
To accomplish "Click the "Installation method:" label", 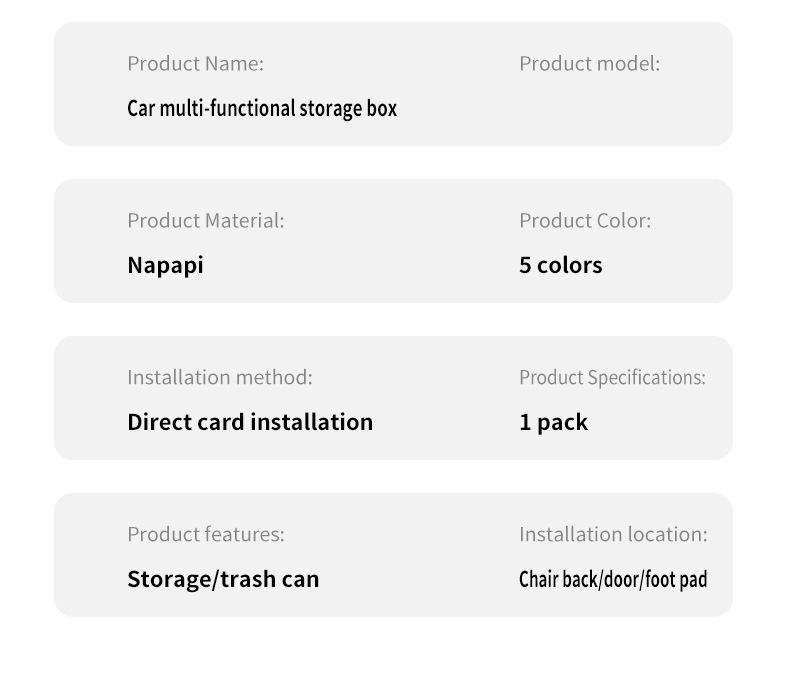I will coord(219,377).
